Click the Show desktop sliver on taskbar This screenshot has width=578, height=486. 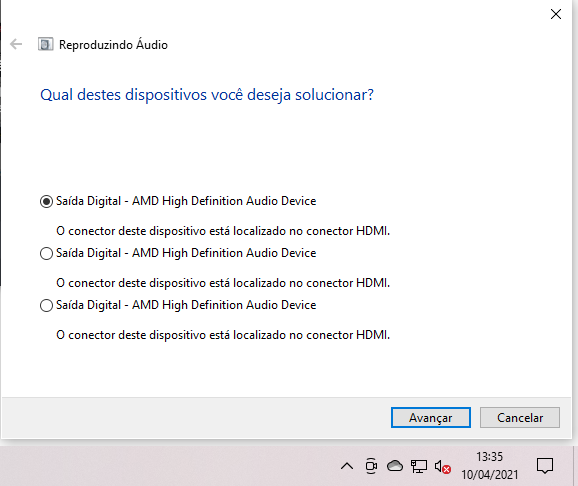575,466
